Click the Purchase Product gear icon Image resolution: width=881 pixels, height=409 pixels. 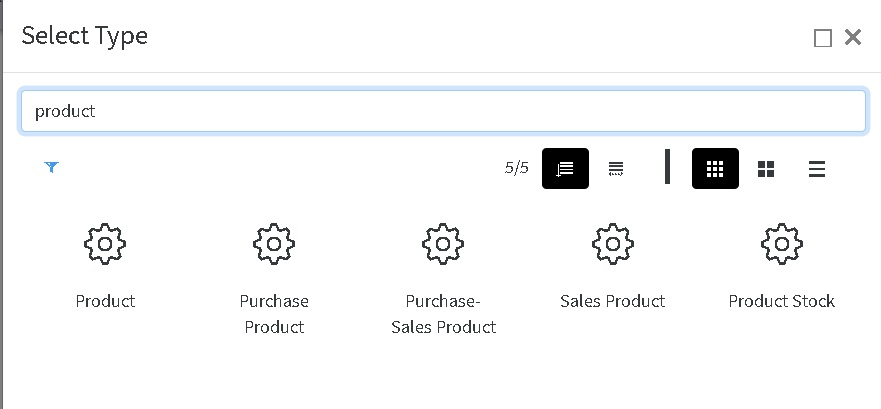pyautogui.click(x=274, y=244)
